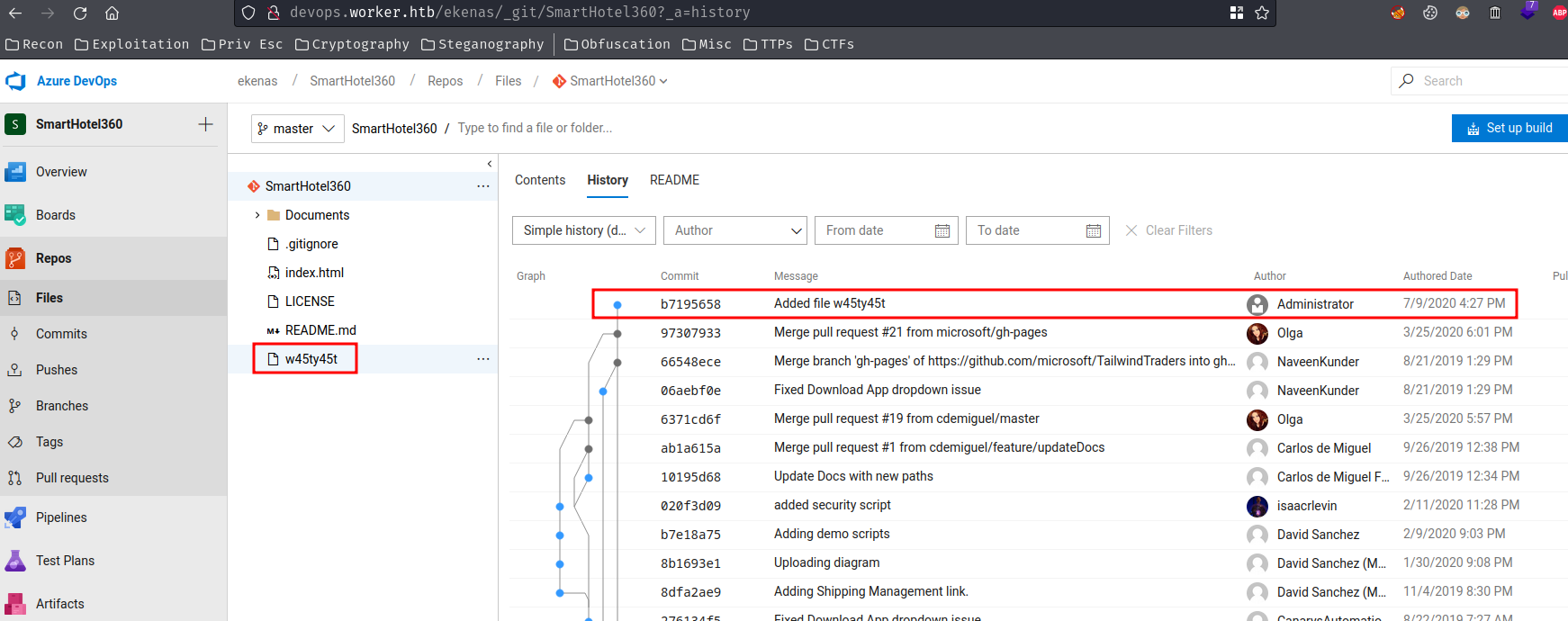The width and height of the screenshot is (1568, 621).
Task: Open Pull requests in sidebar
Action: click(72, 478)
